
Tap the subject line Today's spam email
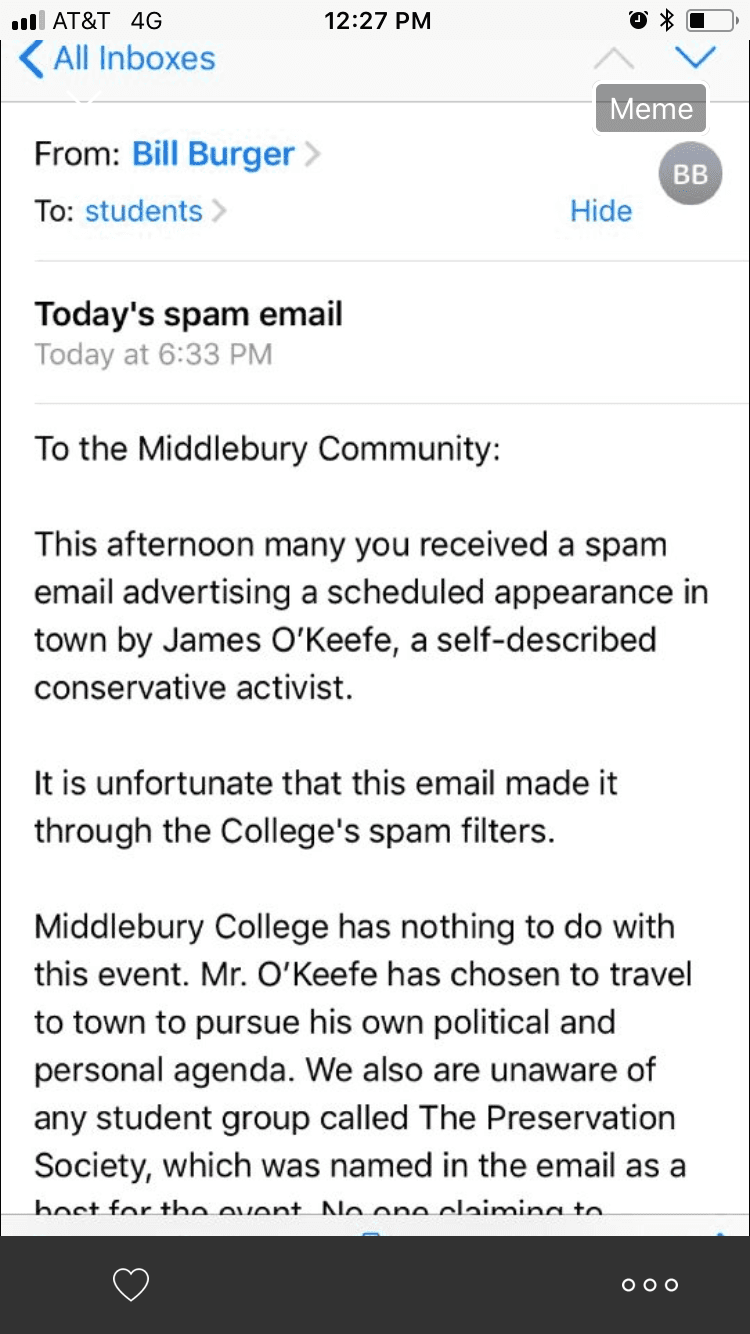tap(189, 314)
